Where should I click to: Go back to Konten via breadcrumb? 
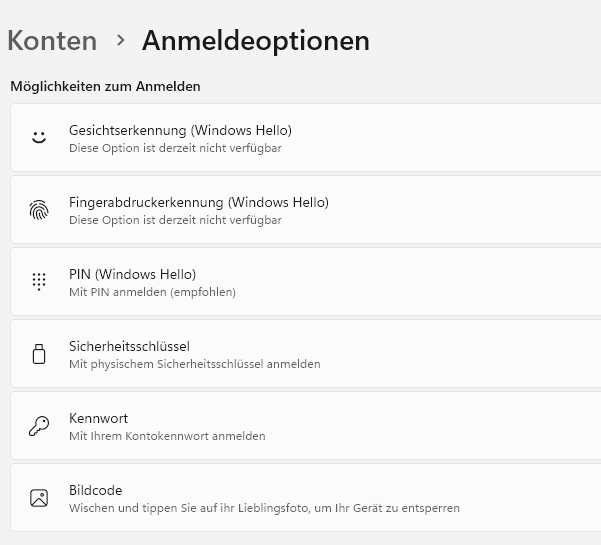(52, 40)
